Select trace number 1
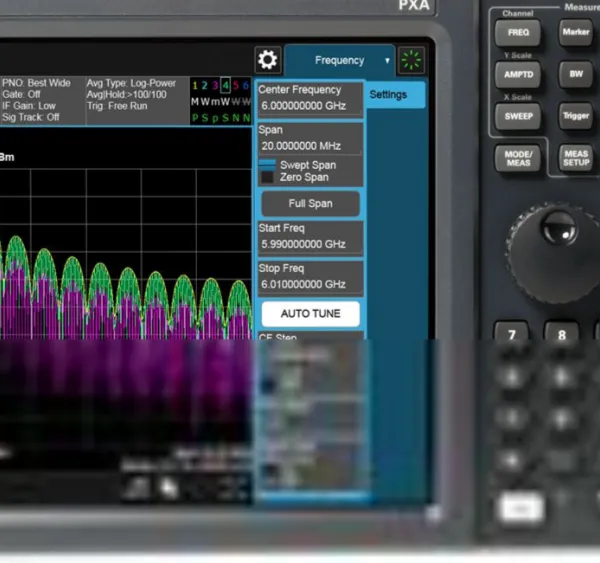Viewport: 600px width, 563px height. (x=195, y=85)
